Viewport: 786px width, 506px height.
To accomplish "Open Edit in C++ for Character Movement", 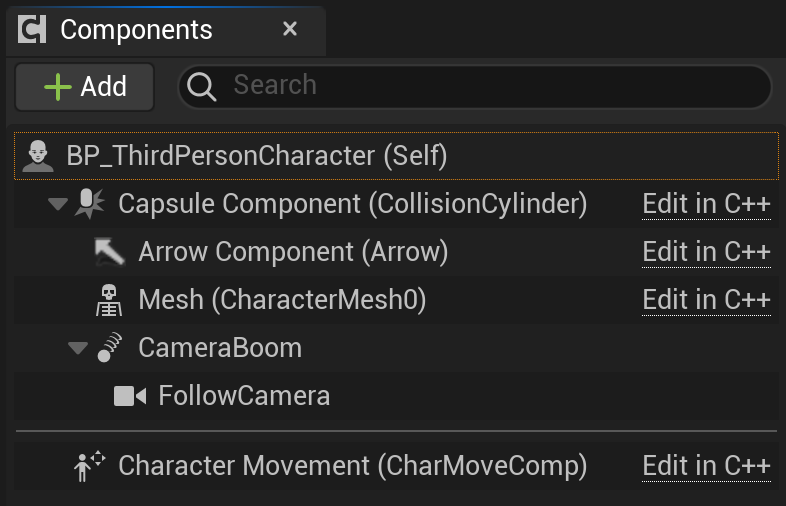I will pyautogui.click(x=706, y=466).
